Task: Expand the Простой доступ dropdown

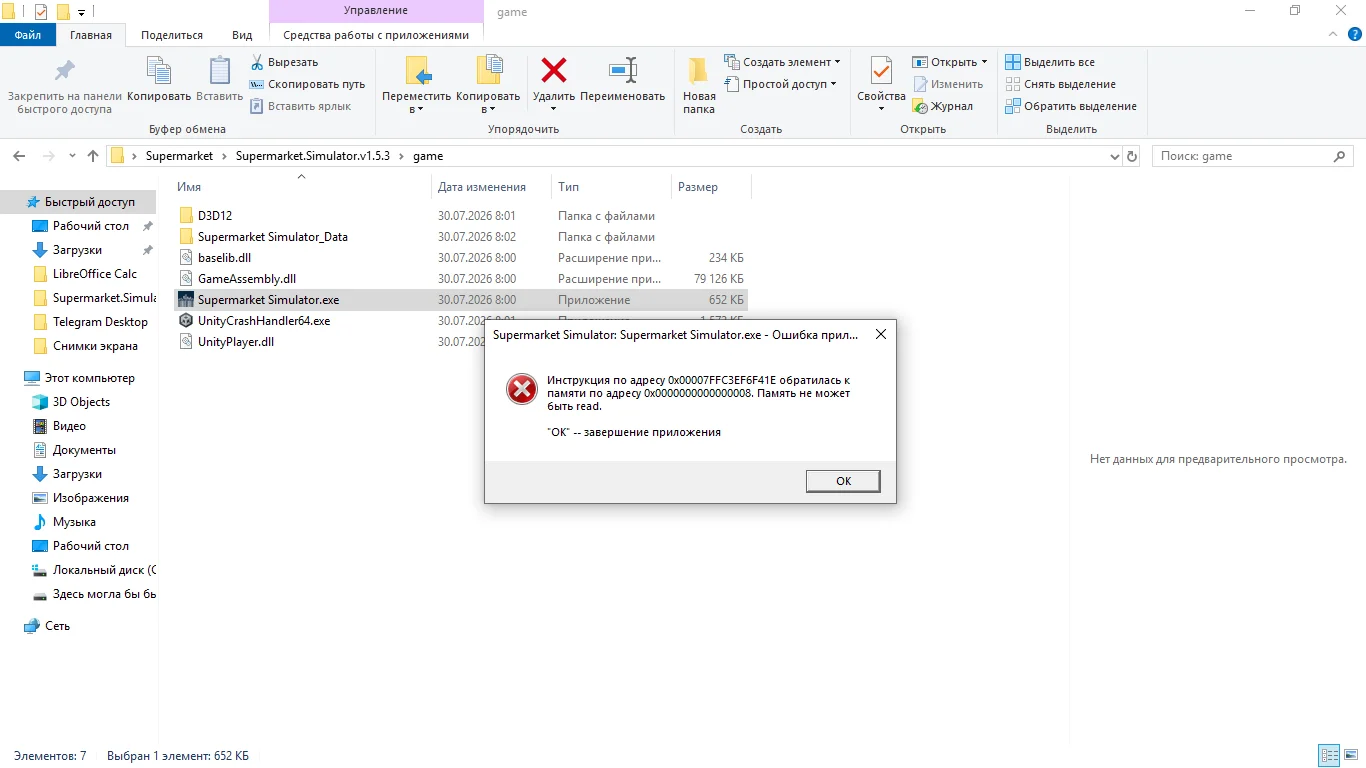Action: (x=780, y=84)
